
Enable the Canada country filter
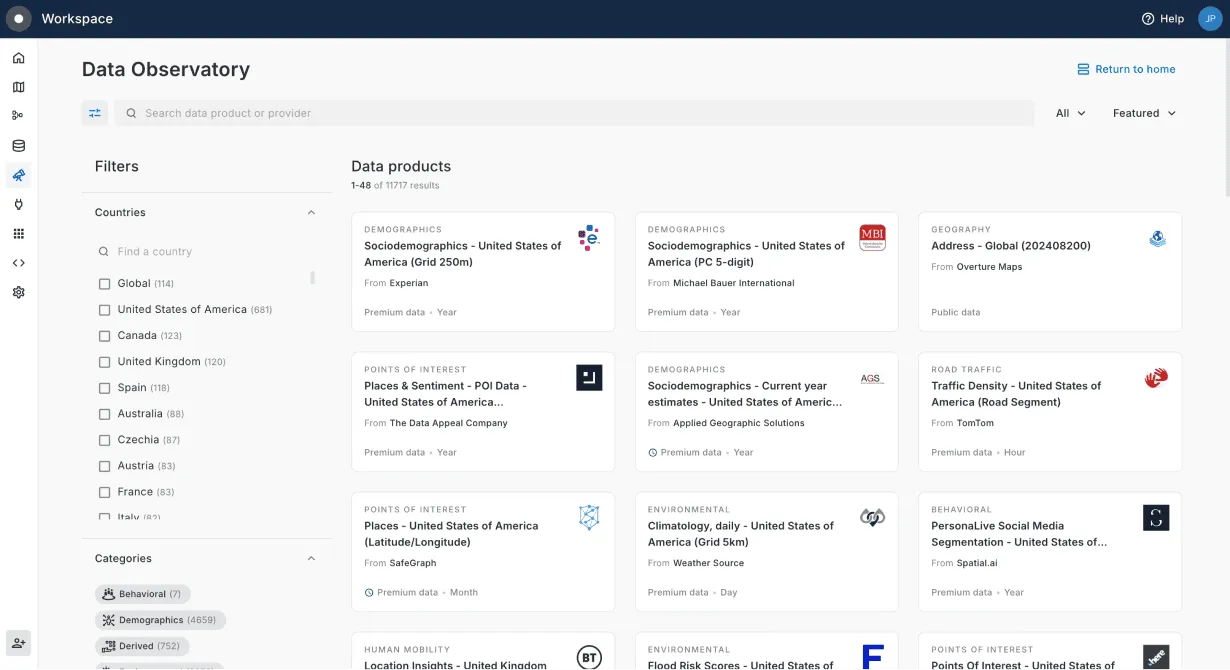tap(104, 335)
